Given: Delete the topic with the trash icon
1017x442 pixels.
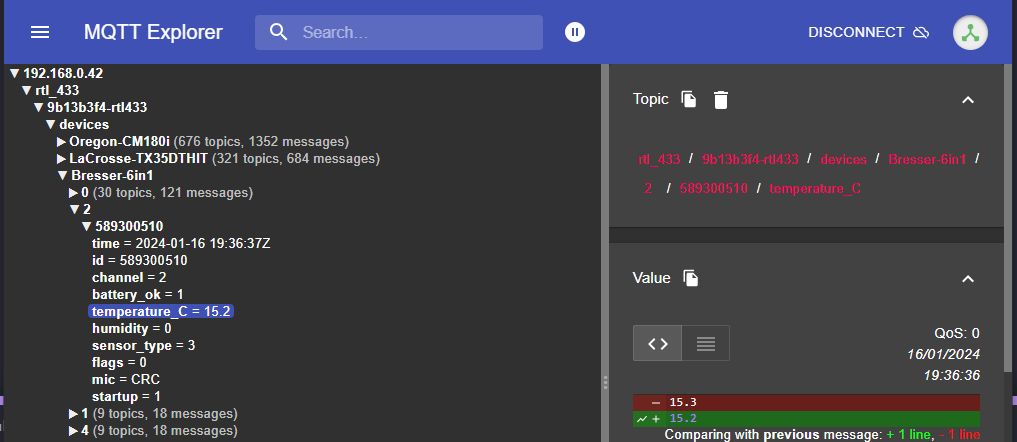Looking at the screenshot, I should (720, 99).
